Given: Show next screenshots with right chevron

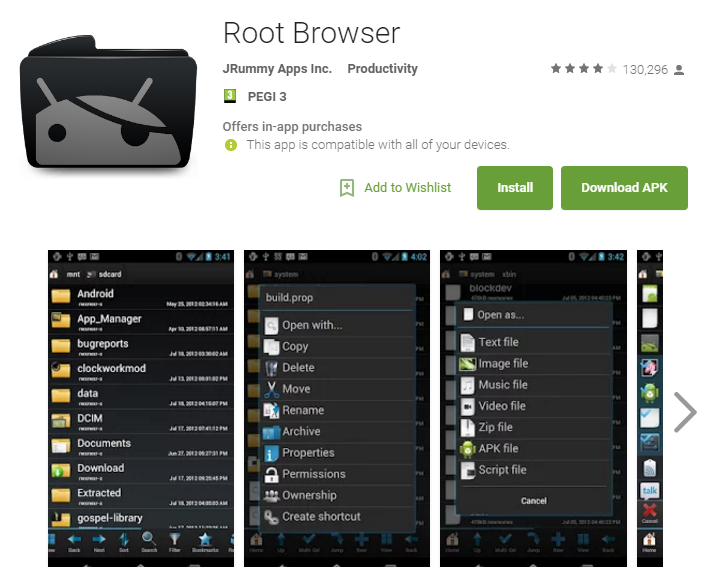Looking at the screenshot, I should pyautogui.click(x=685, y=412).
